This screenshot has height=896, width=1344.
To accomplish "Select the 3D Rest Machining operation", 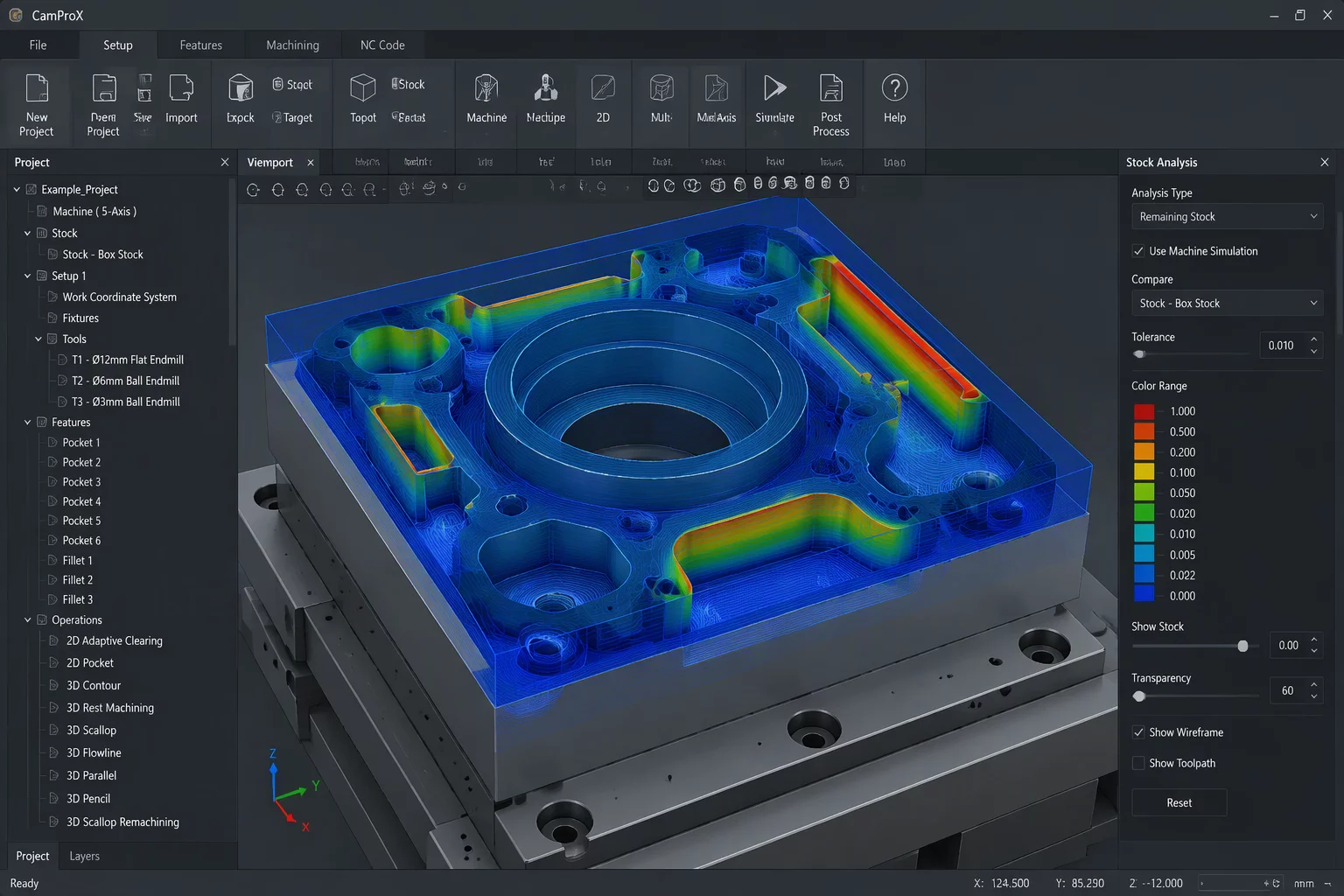I will pyautogui.click(x=110, y=708).
